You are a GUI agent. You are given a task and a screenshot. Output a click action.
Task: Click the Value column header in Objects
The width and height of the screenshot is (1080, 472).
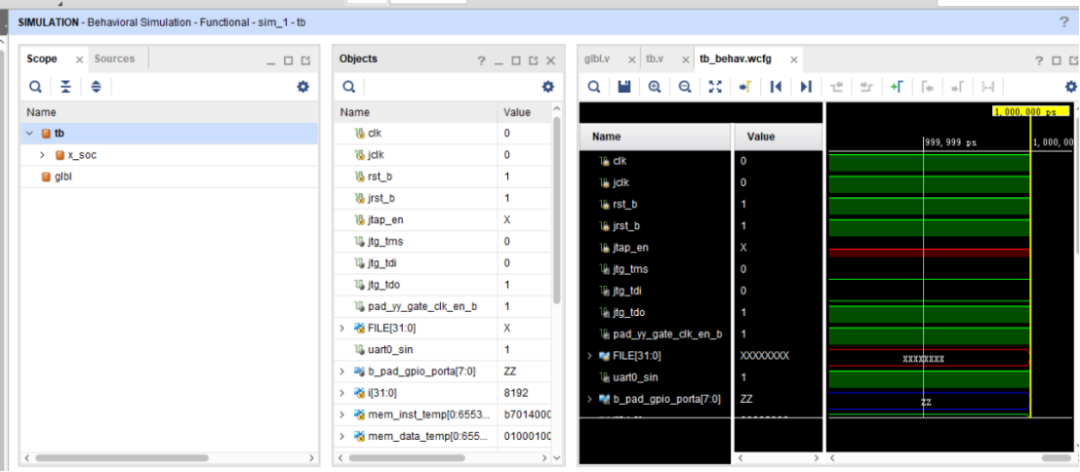(523, 112)
